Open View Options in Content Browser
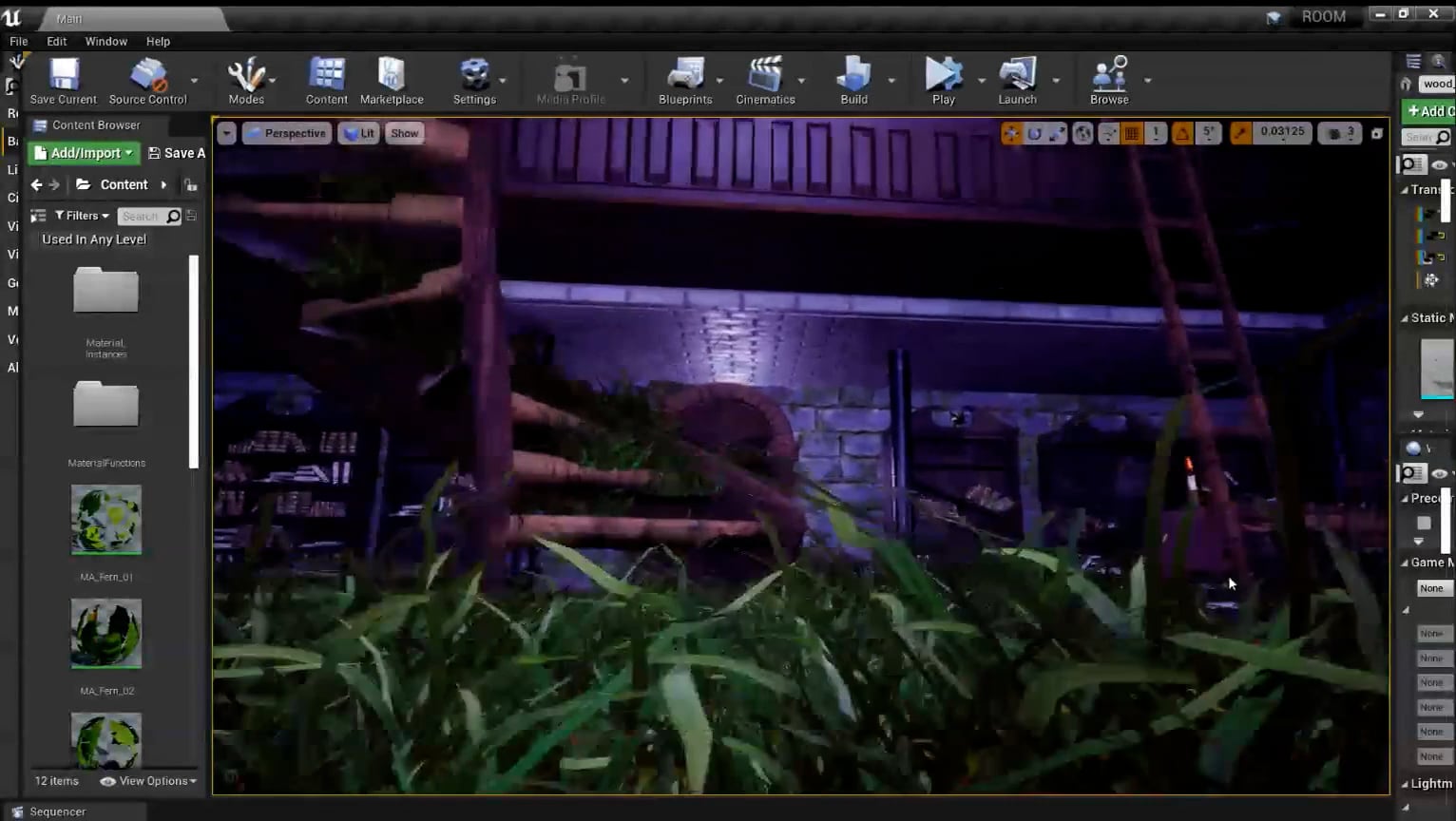This screenshot has height=821, width=1456. click(148, 781)
